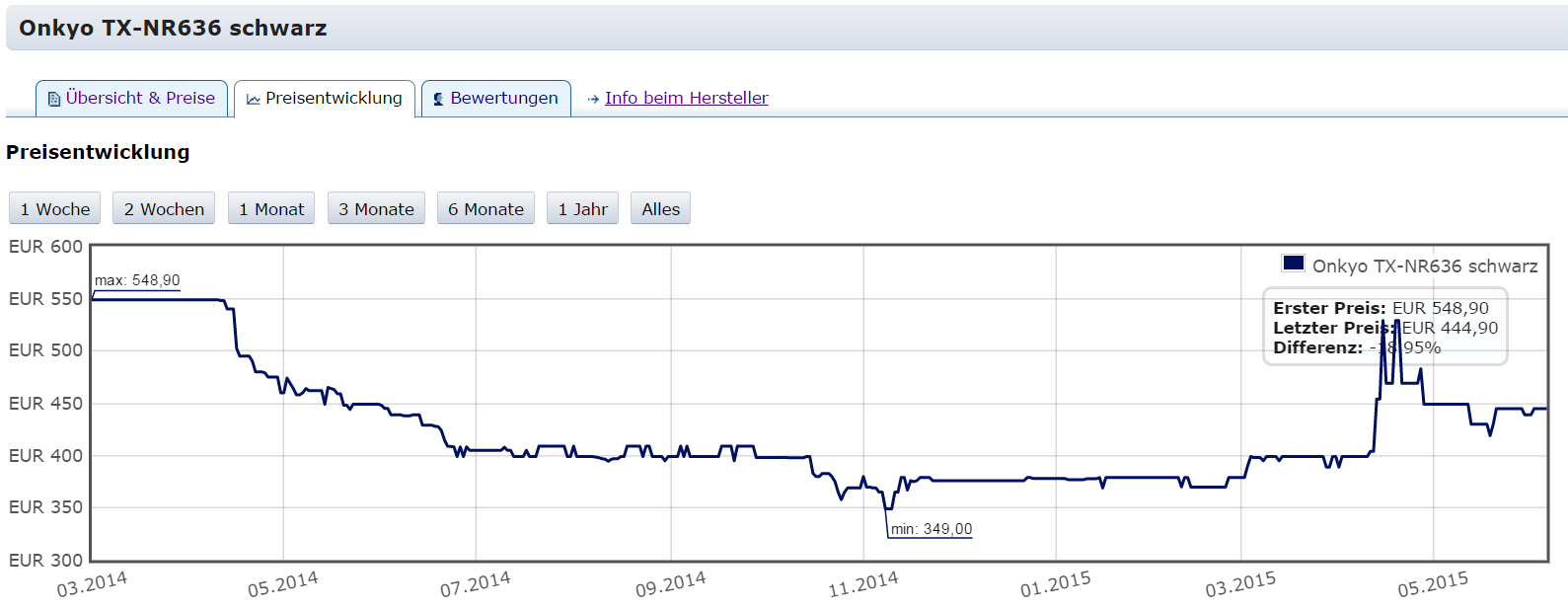Click the EUR 400 axis label
Viewport: 1568px width, 611px height.
coord(45,456)
